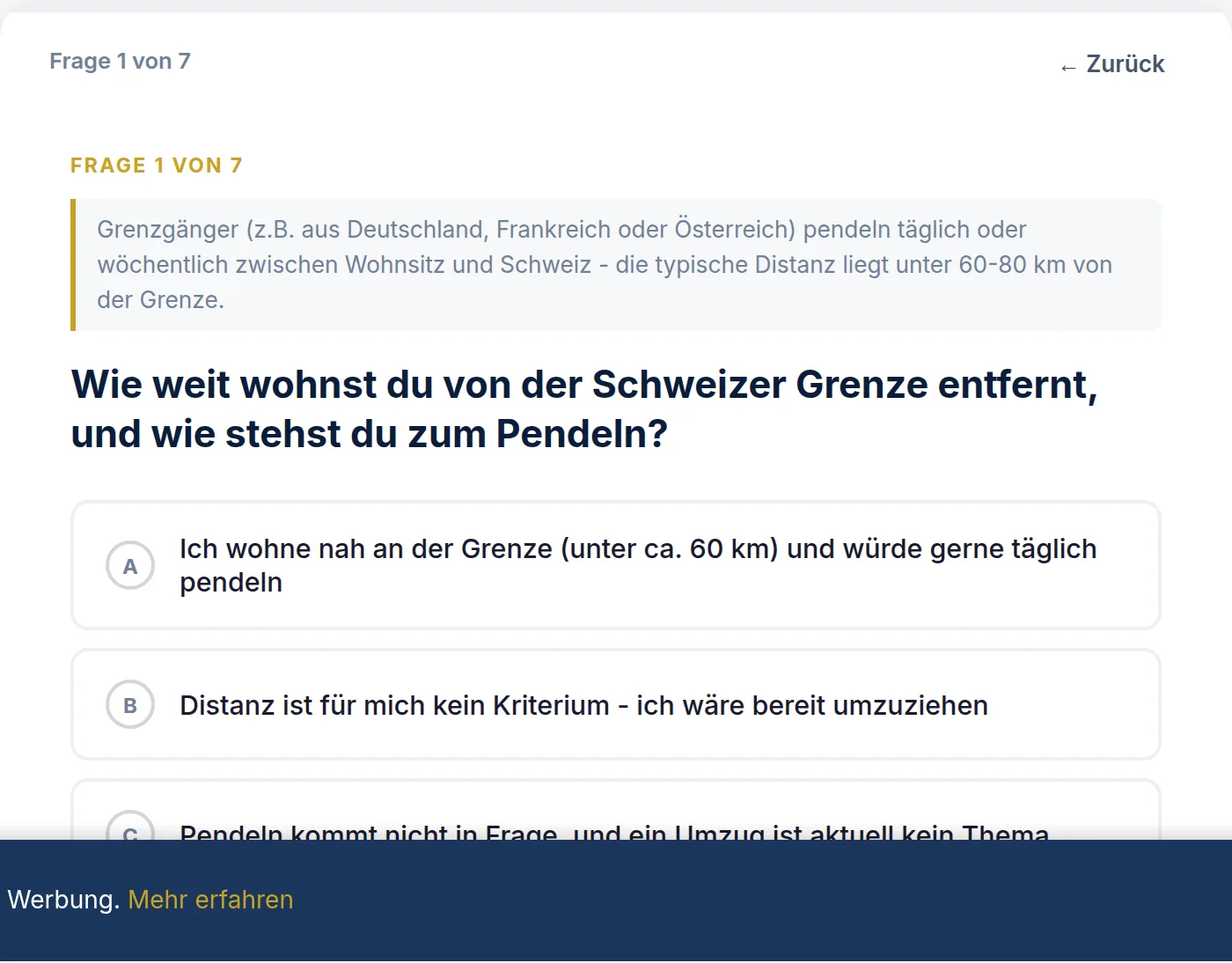The image size is (1232, 963).
Task: Click the gold FRAGE 1 VON 7 heading
Action: 157,165
